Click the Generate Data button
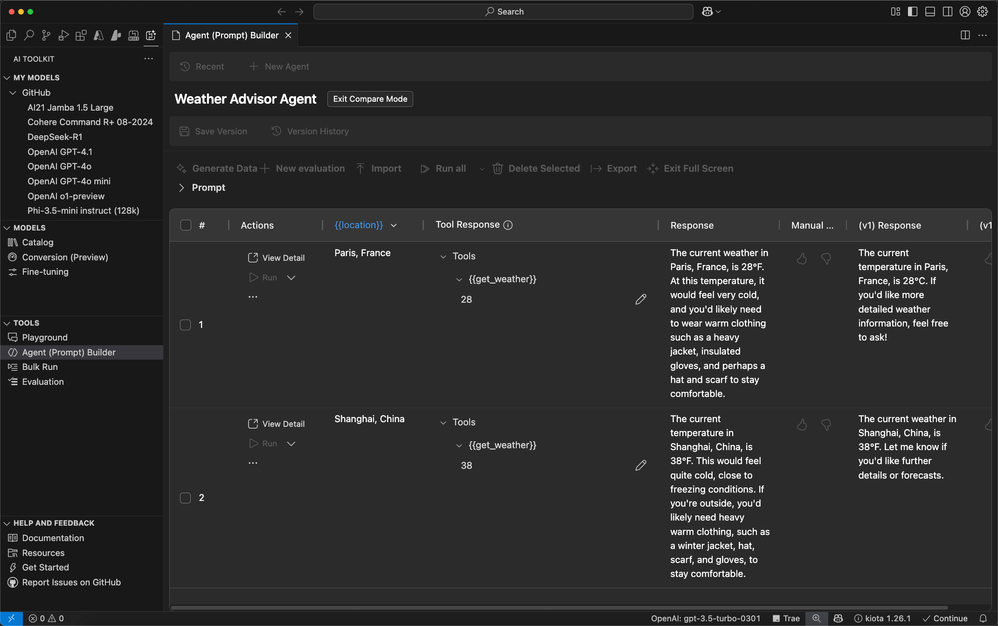Image resolution: width=998 pixels, height=626 pixels. coord(217,169)
